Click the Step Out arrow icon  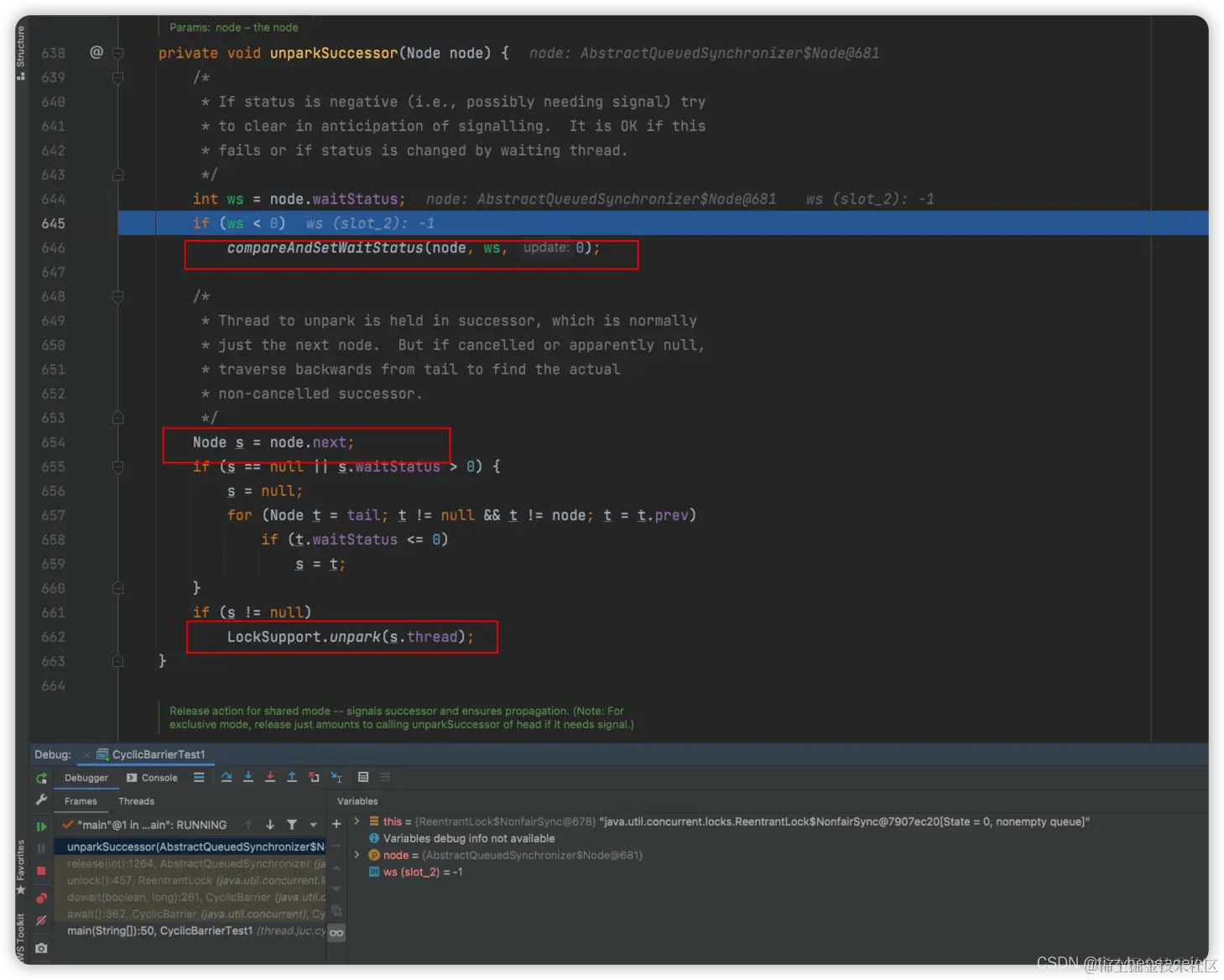[292, 777]
